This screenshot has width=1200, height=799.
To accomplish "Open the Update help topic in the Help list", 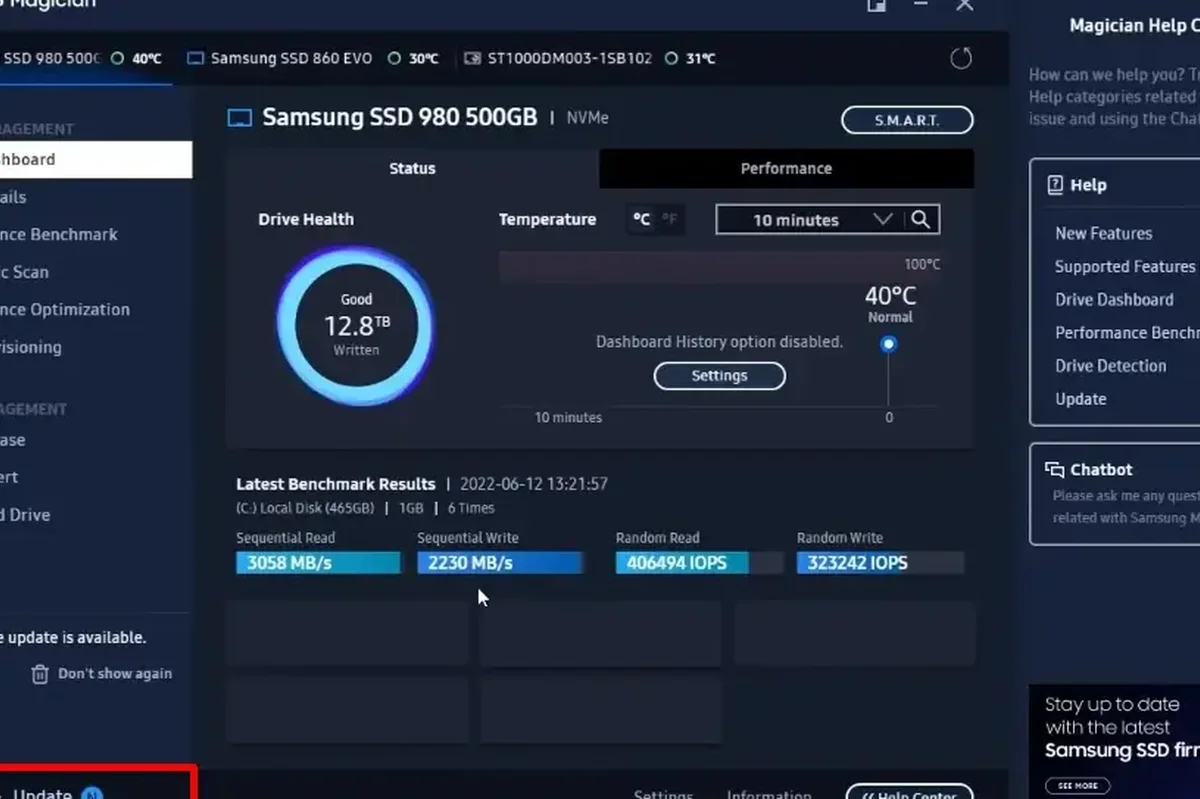I will pyautogui.click(x=1080, y=398).
